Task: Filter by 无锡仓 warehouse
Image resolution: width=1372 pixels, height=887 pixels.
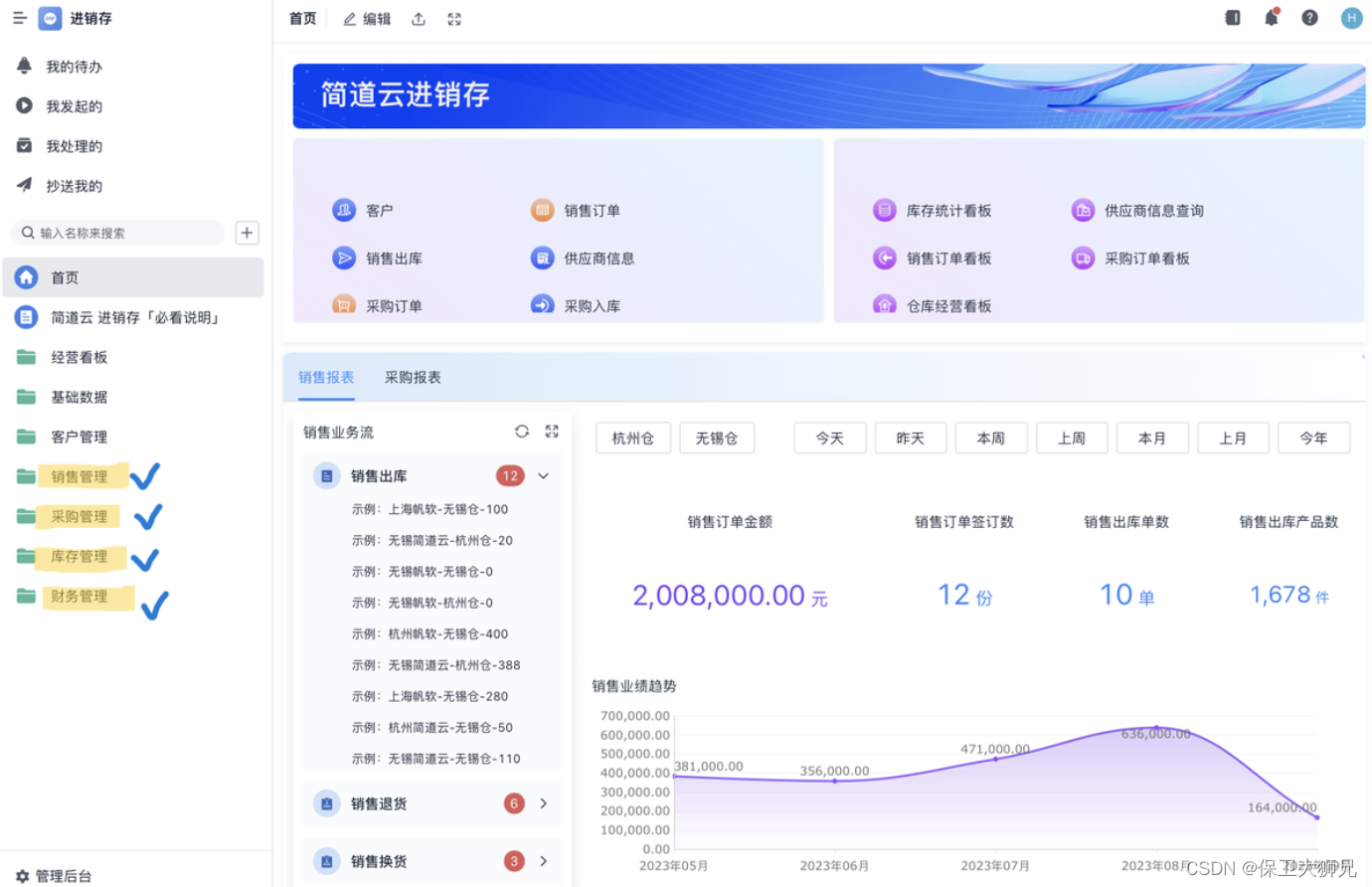Action: [717, 438]
